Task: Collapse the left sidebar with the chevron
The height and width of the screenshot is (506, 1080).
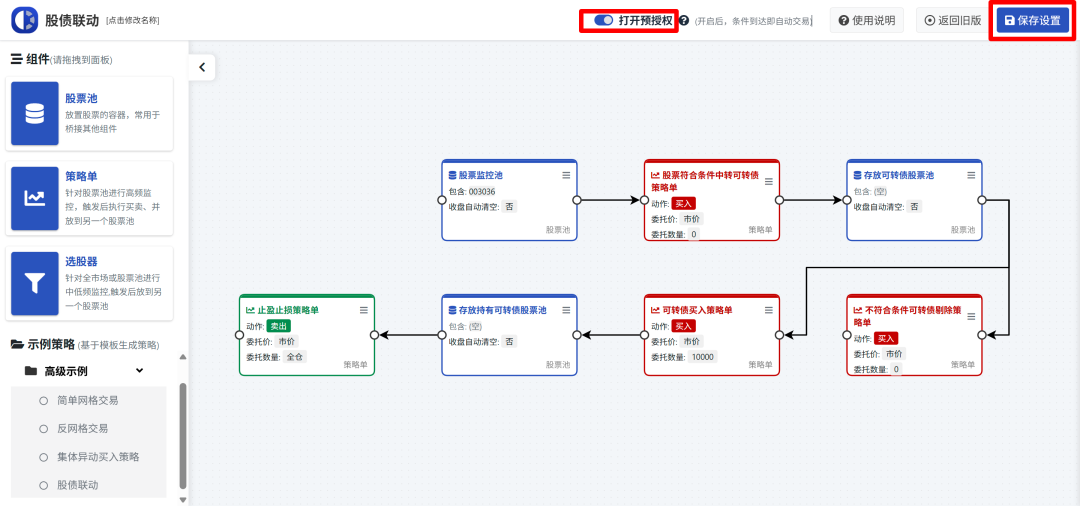Action: point(202,67)
